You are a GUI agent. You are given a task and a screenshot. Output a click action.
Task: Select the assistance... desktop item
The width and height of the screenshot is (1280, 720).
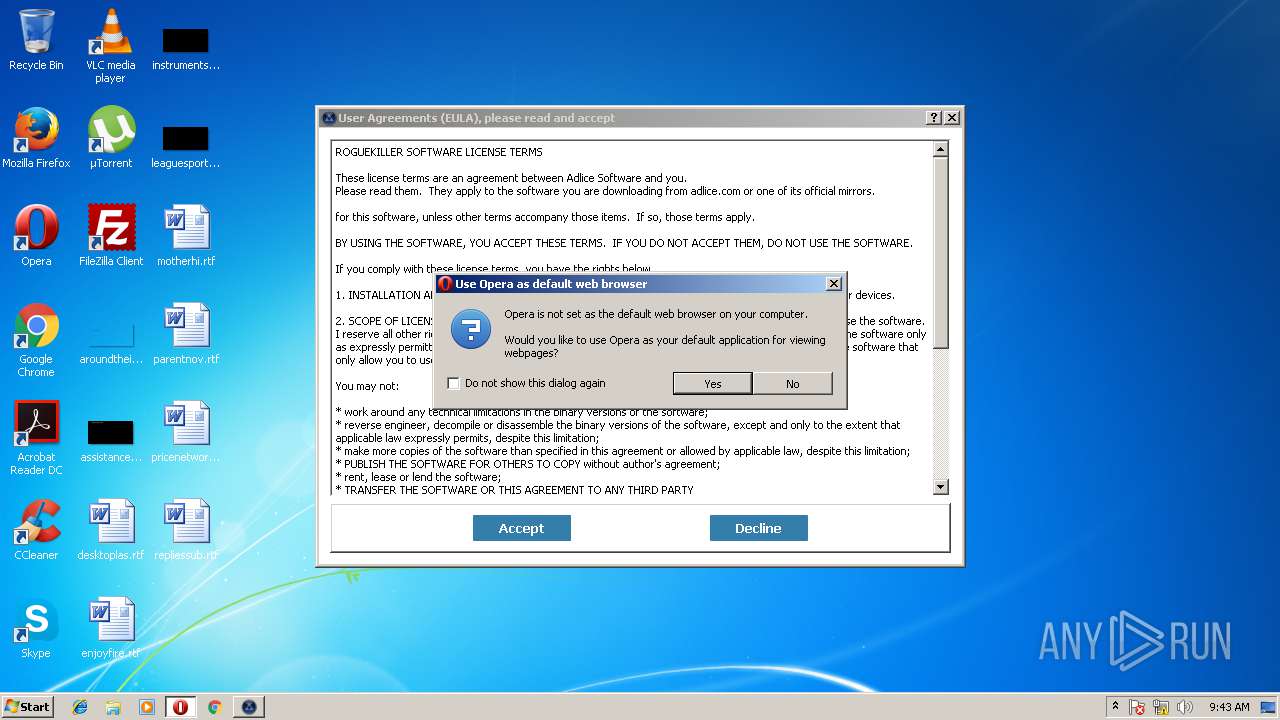[x=110, y=440]
